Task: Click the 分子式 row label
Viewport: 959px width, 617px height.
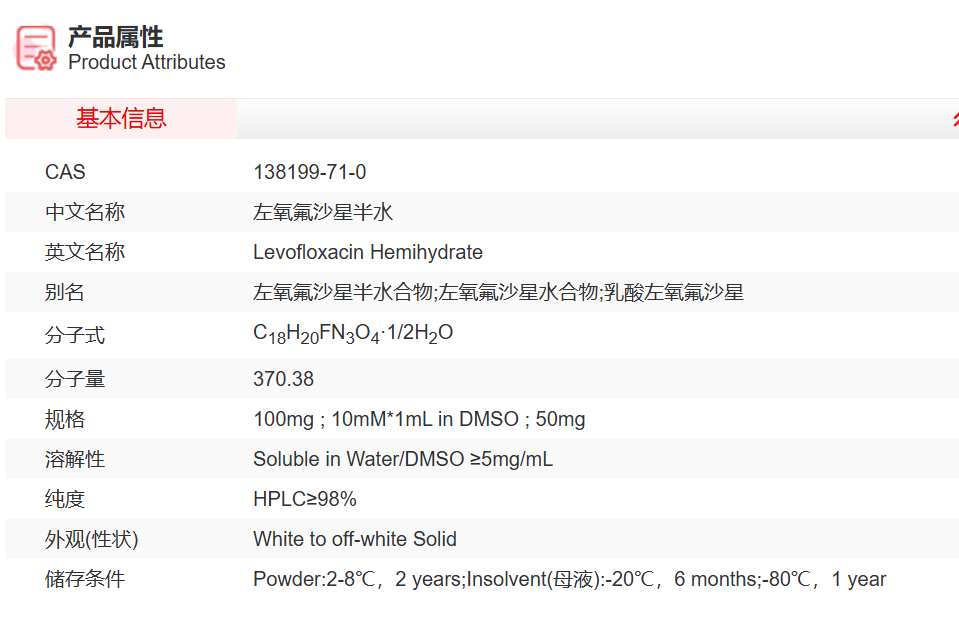Action: tap(75, 335)
